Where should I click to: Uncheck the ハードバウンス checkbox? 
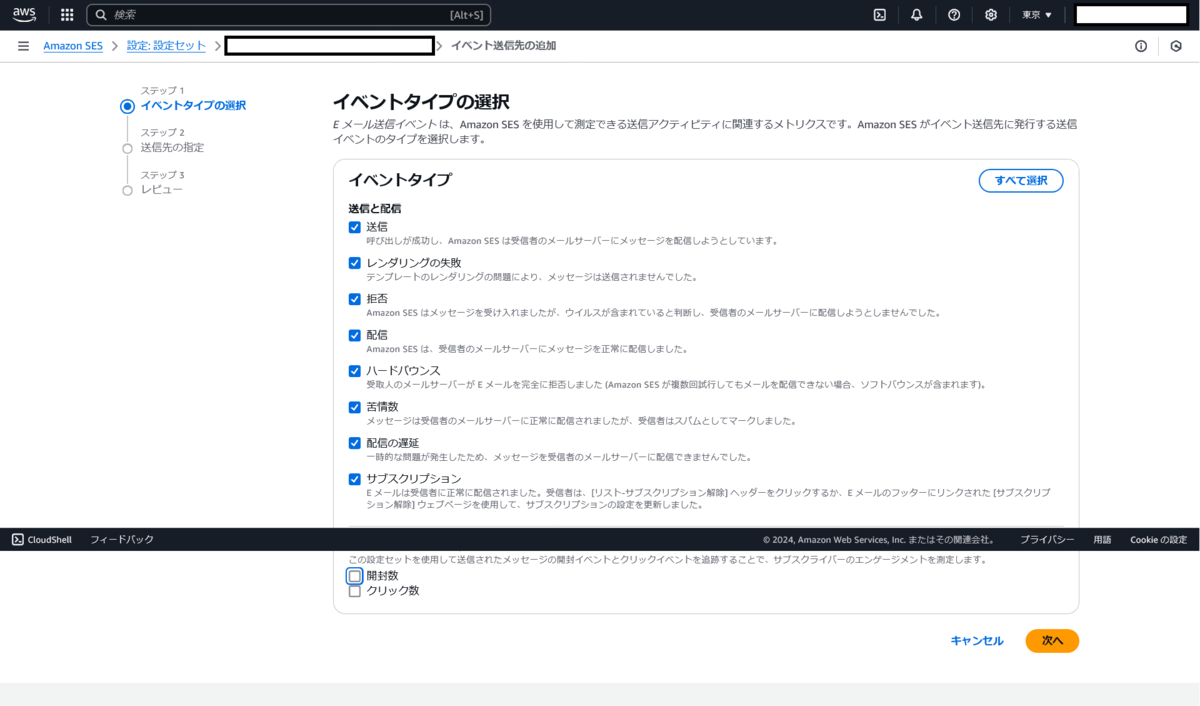pos(355,371)
